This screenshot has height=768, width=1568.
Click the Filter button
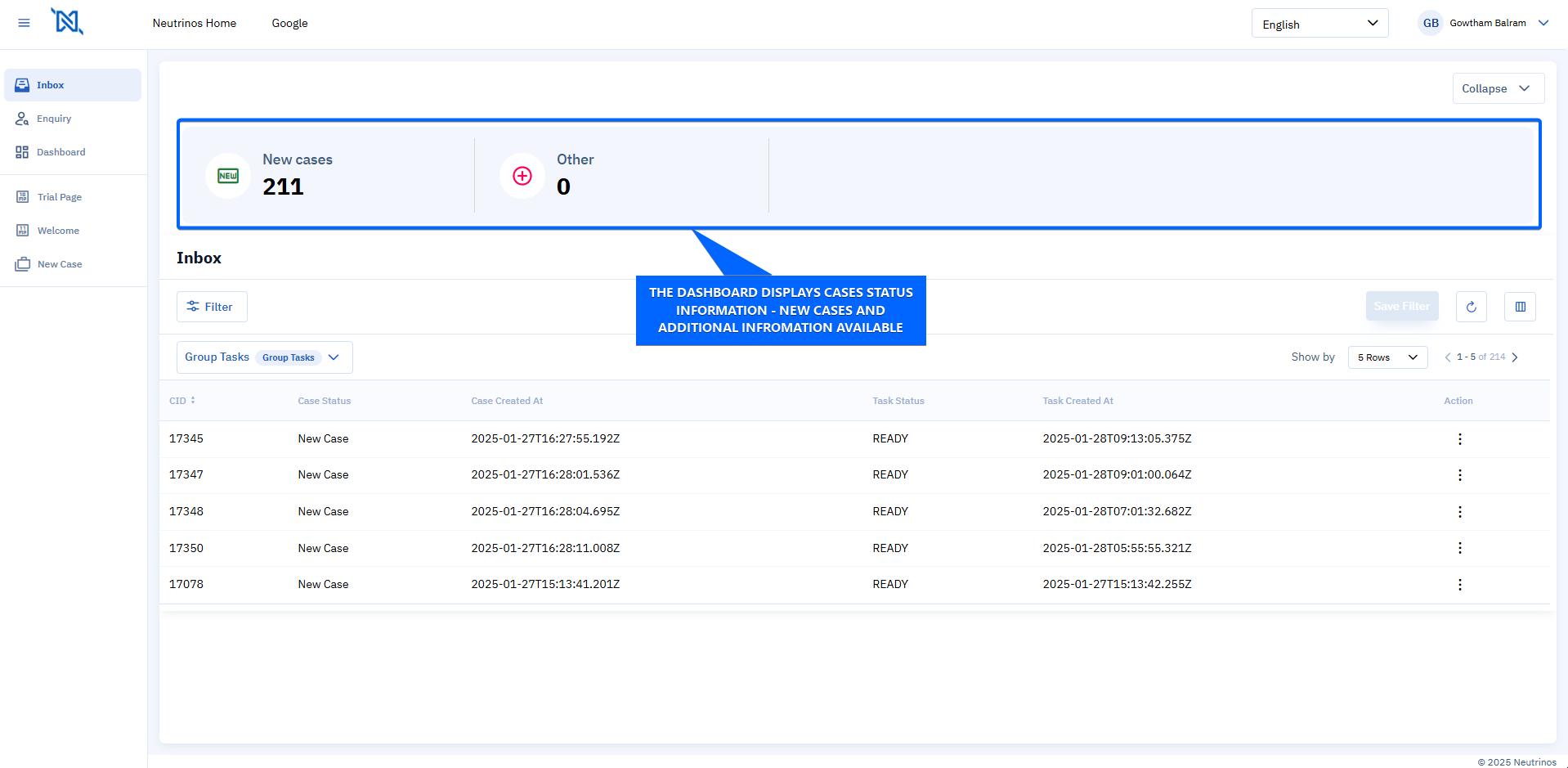pyautogui.click(x=212, y=307)
